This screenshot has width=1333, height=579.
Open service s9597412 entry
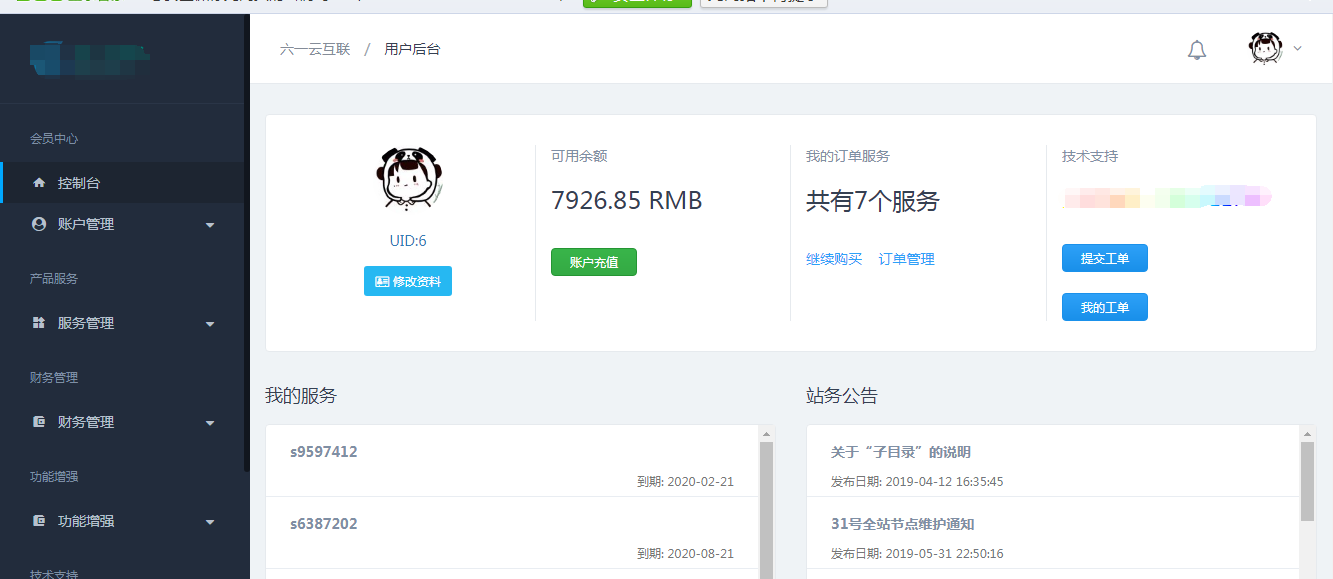point(324,452)
